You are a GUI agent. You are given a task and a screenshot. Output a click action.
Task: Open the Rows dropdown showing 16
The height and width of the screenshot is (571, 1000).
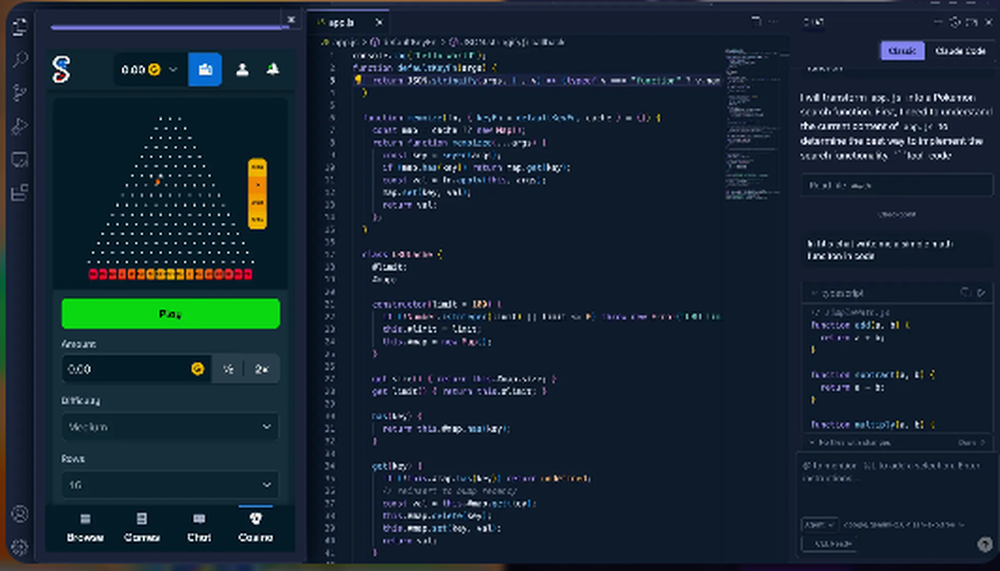[170, 485]
